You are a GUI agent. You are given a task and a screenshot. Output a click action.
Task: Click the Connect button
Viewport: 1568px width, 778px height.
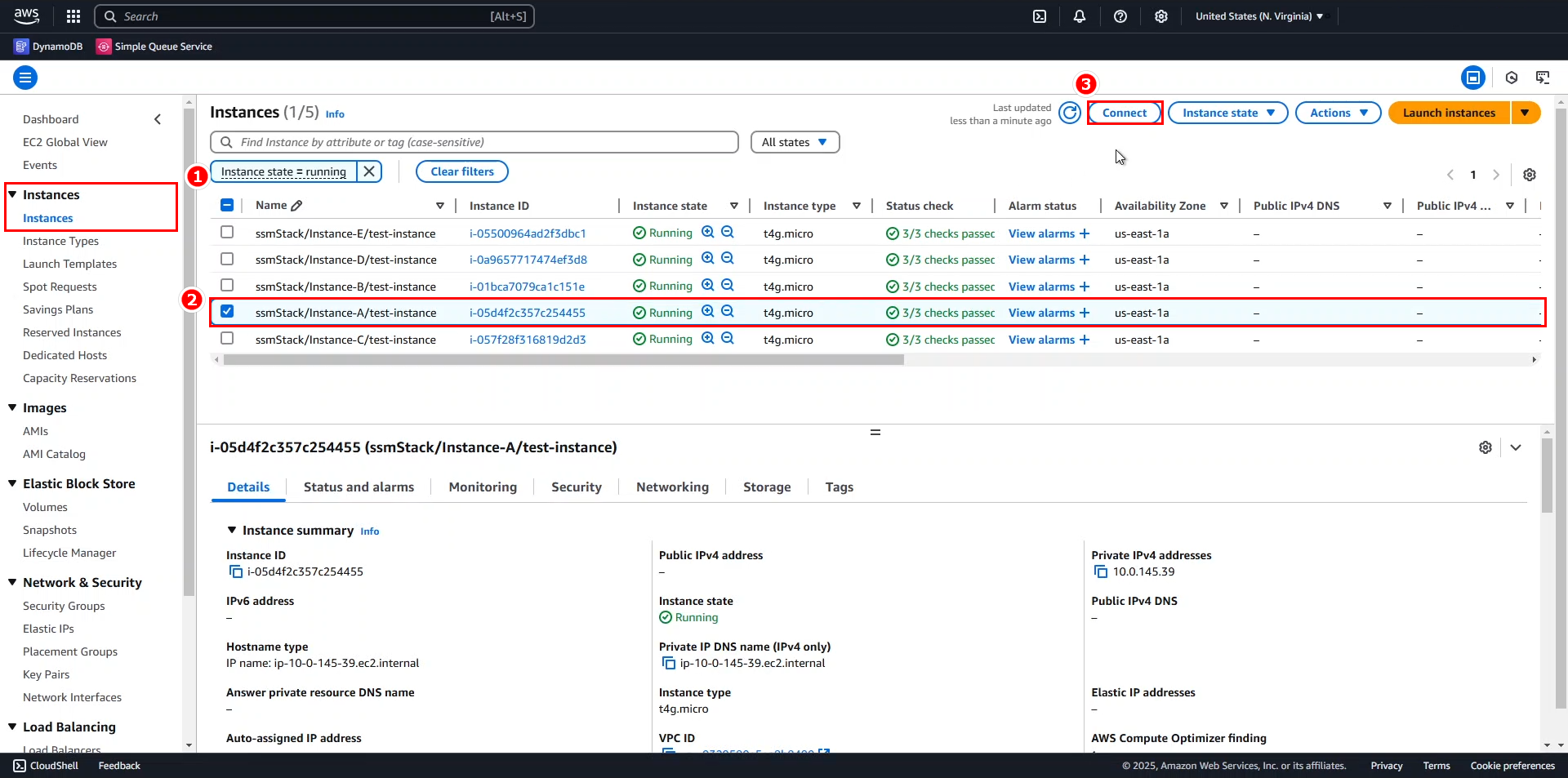coord(1124,113)
